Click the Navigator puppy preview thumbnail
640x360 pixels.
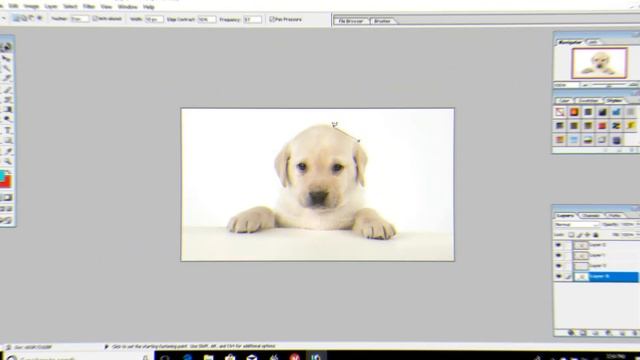click(599, 63)
